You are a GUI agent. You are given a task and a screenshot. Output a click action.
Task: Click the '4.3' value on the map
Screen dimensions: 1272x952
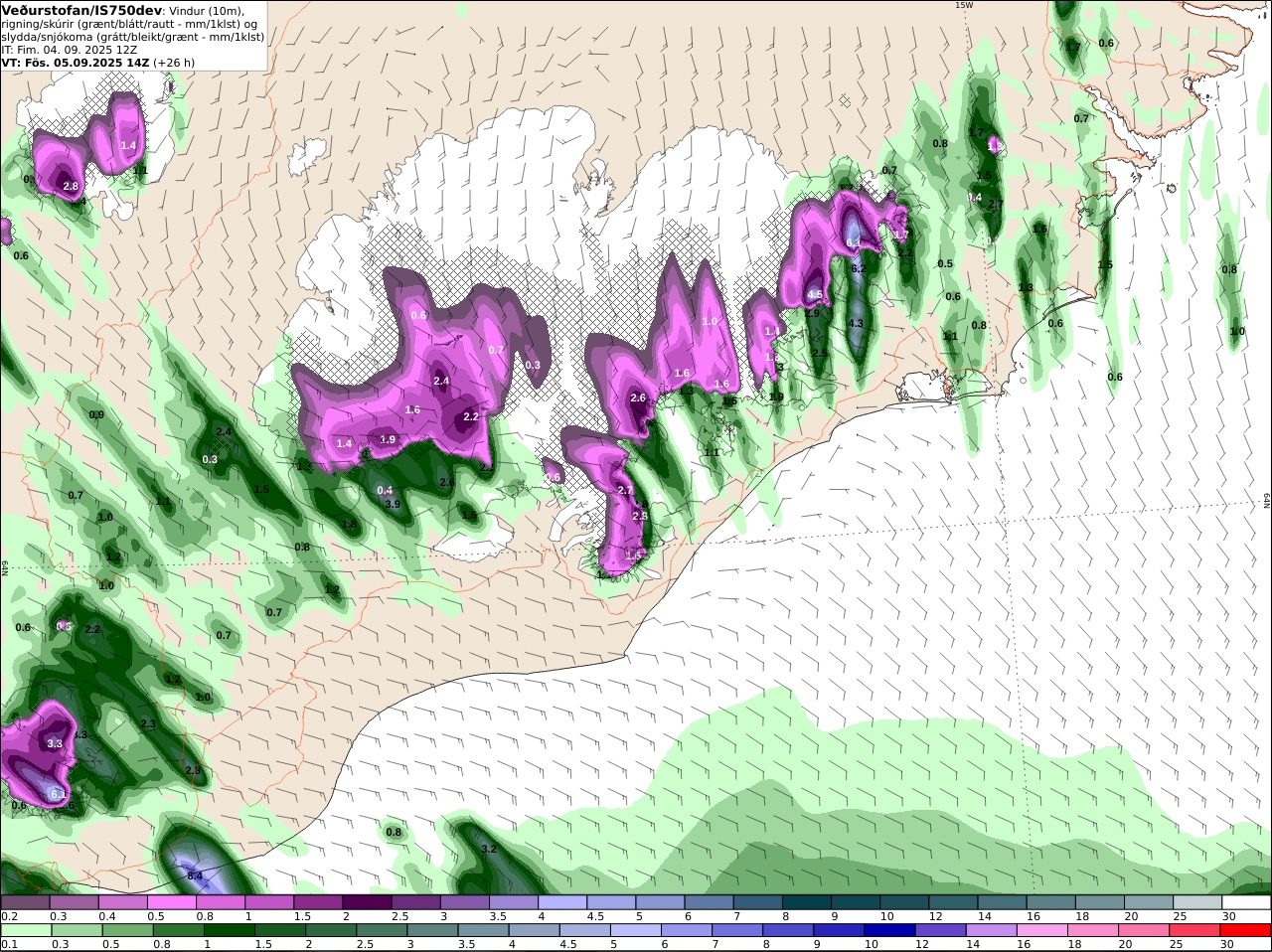coord(855,324)
